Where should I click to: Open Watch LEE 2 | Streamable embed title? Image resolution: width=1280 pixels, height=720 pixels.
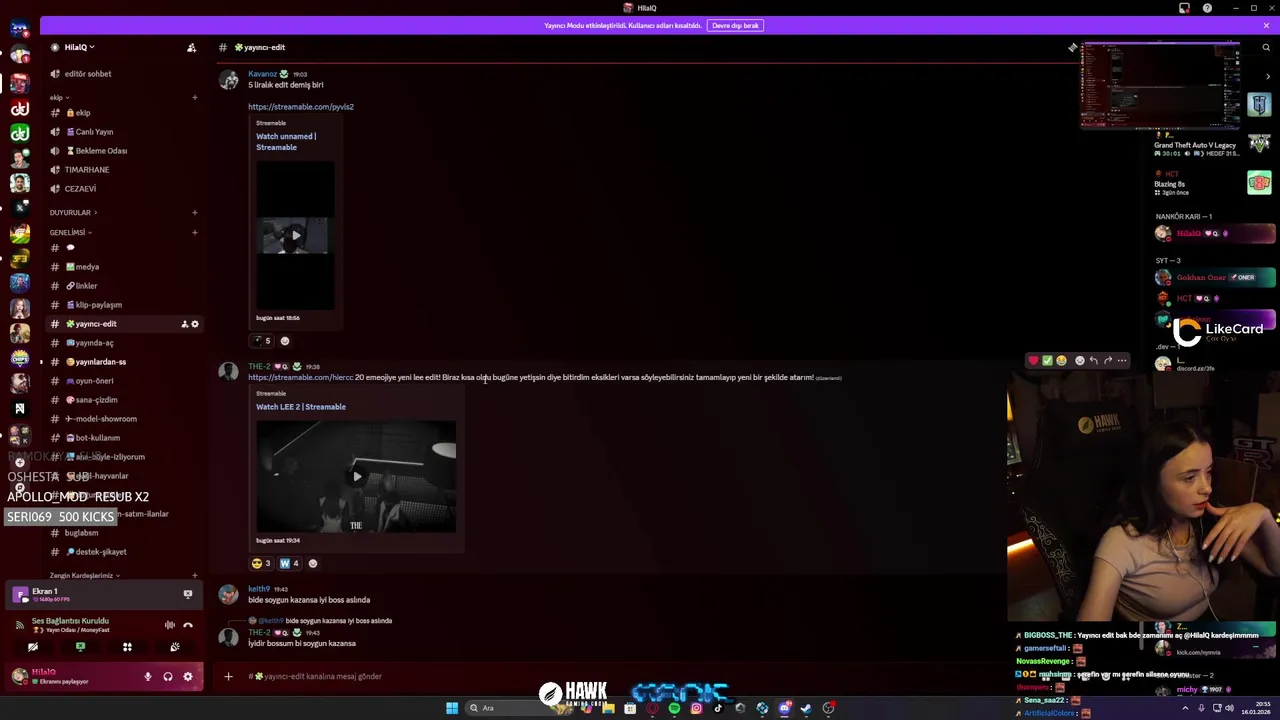(x=301, y=406)
